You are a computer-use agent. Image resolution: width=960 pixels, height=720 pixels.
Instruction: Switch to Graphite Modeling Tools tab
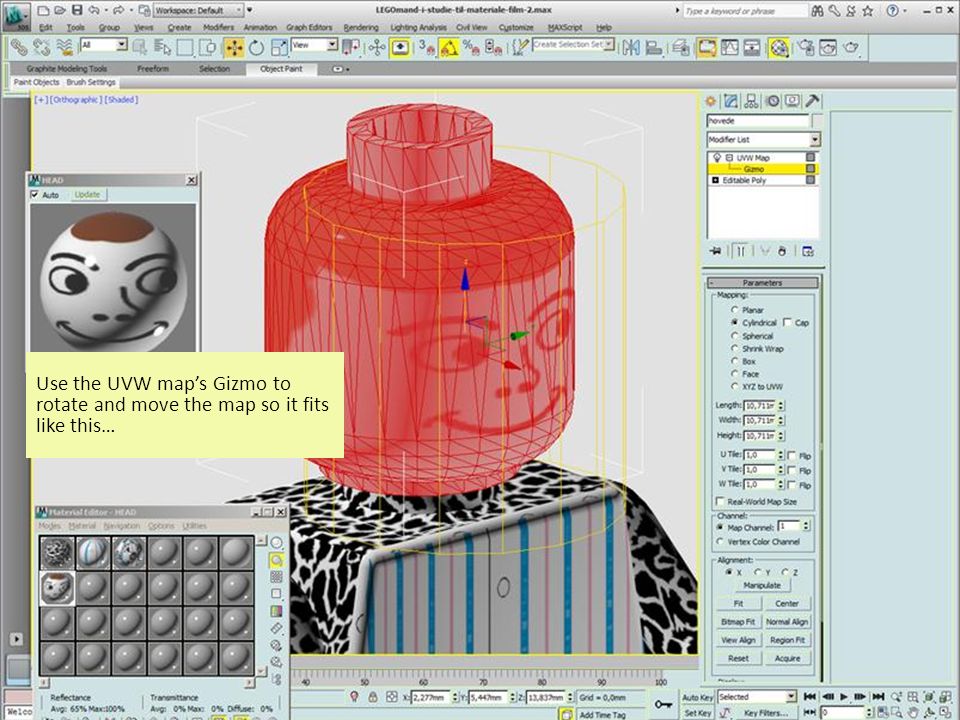point(67,69)
